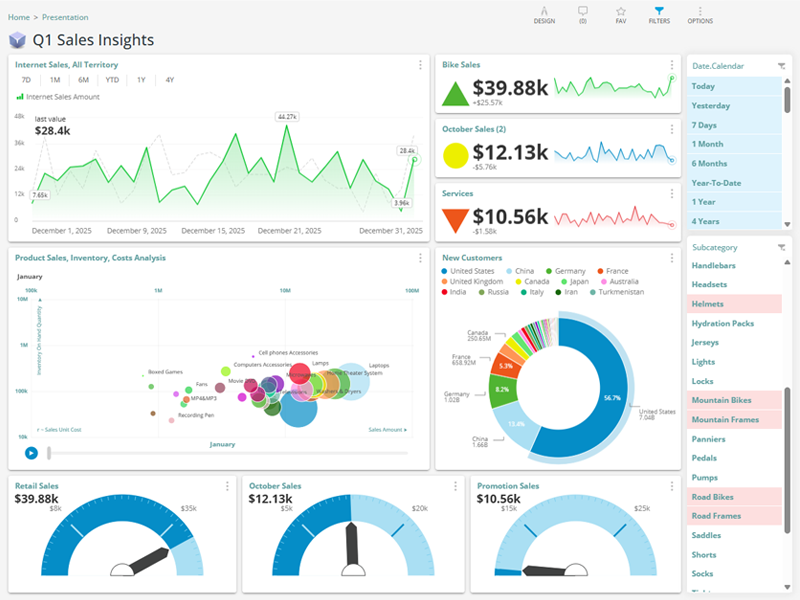
Task: Deselect Mountain Bikes subcategory
Action: click(x=734, y=400)
